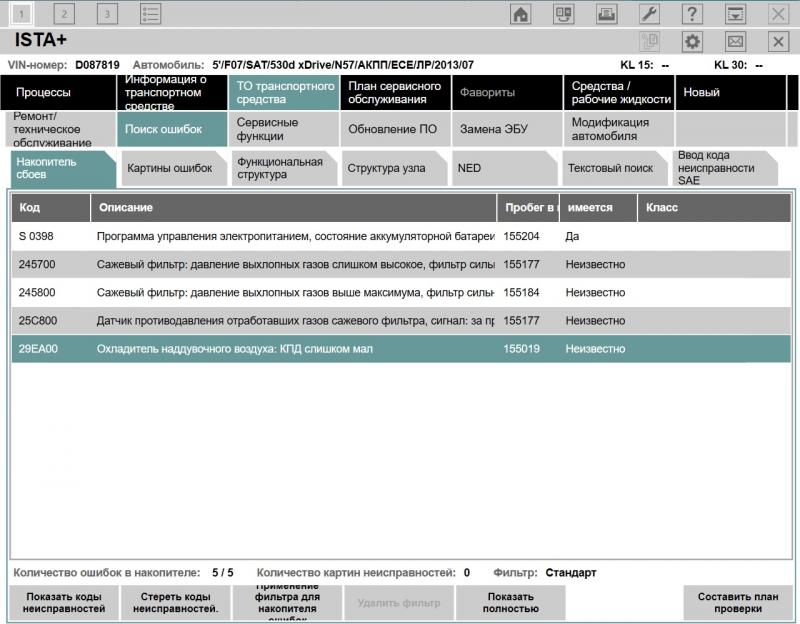Click Составить план проверки button
This screenshot has width=800, height=624.
(738, 603)
